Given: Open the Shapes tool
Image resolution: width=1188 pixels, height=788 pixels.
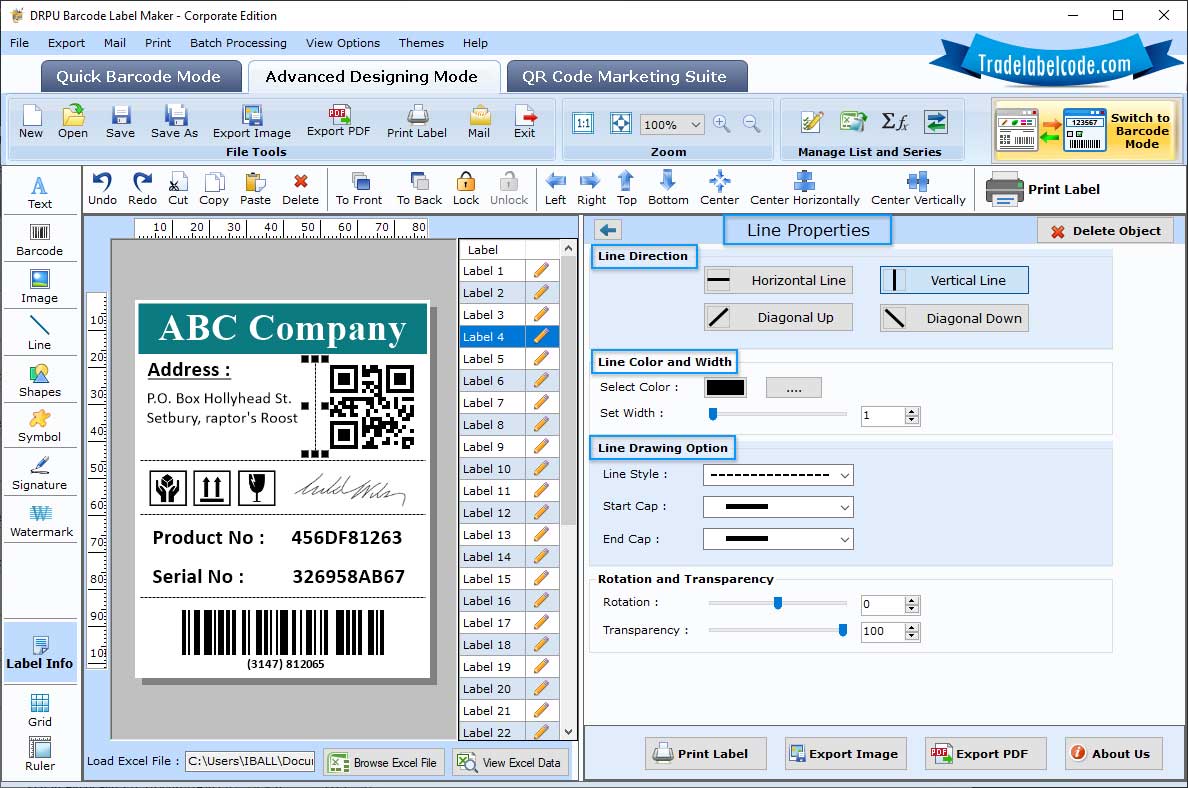Looking at the screenshot, I should 39,381.
